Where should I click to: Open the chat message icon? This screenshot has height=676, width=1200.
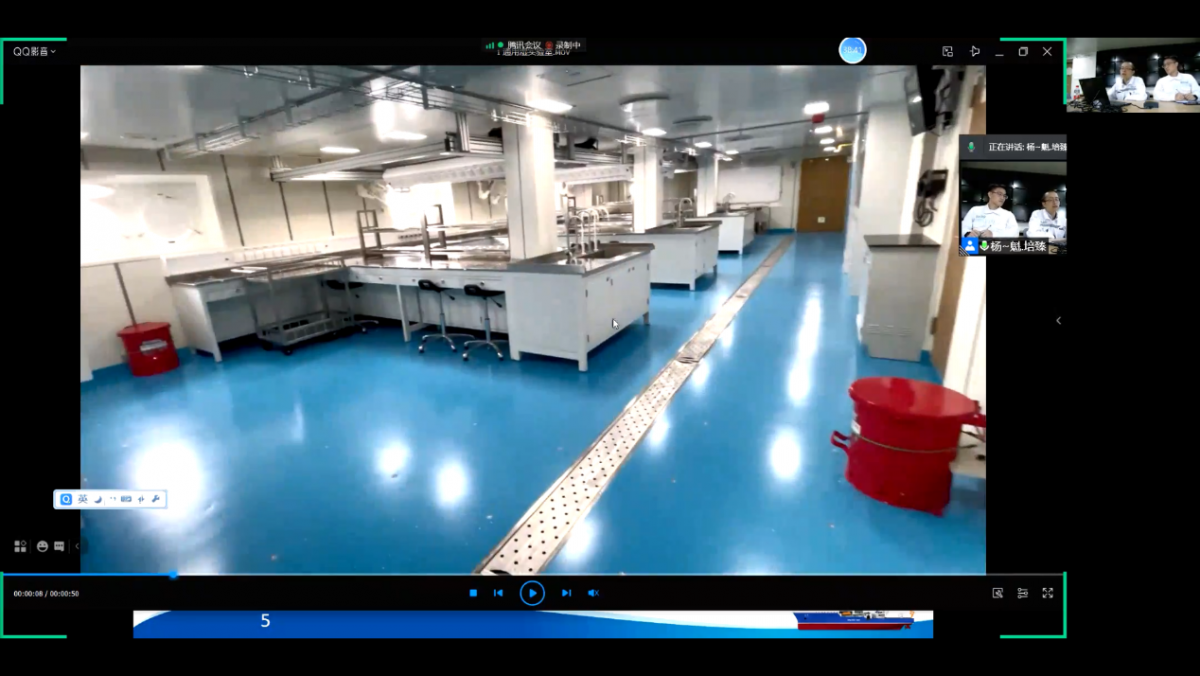coord(59,546)
